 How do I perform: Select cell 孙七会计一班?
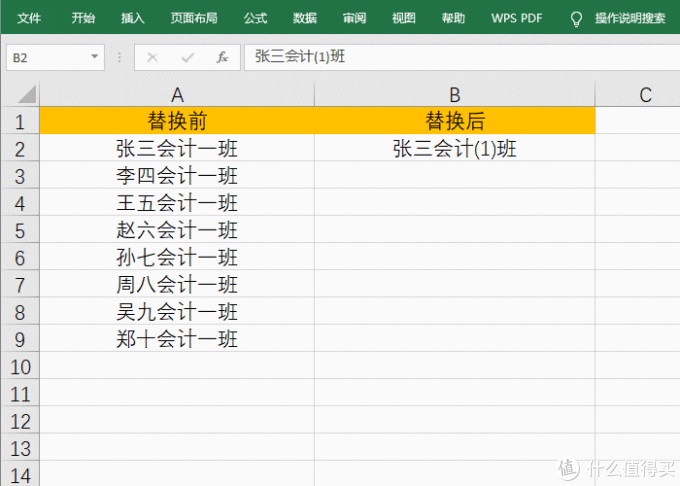(177, 258)
